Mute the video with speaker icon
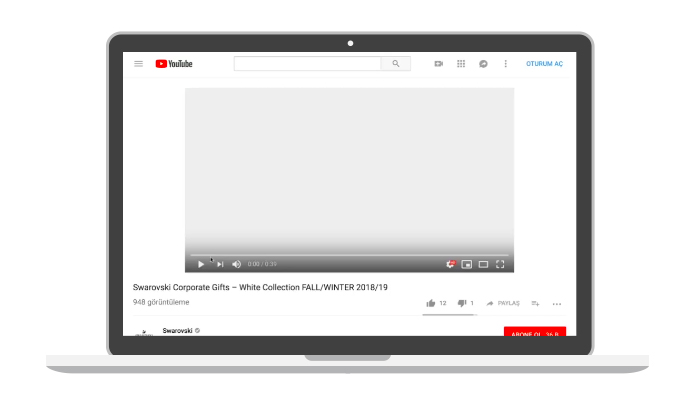This screenshot has width=693, height=399. tap(236, 264)
